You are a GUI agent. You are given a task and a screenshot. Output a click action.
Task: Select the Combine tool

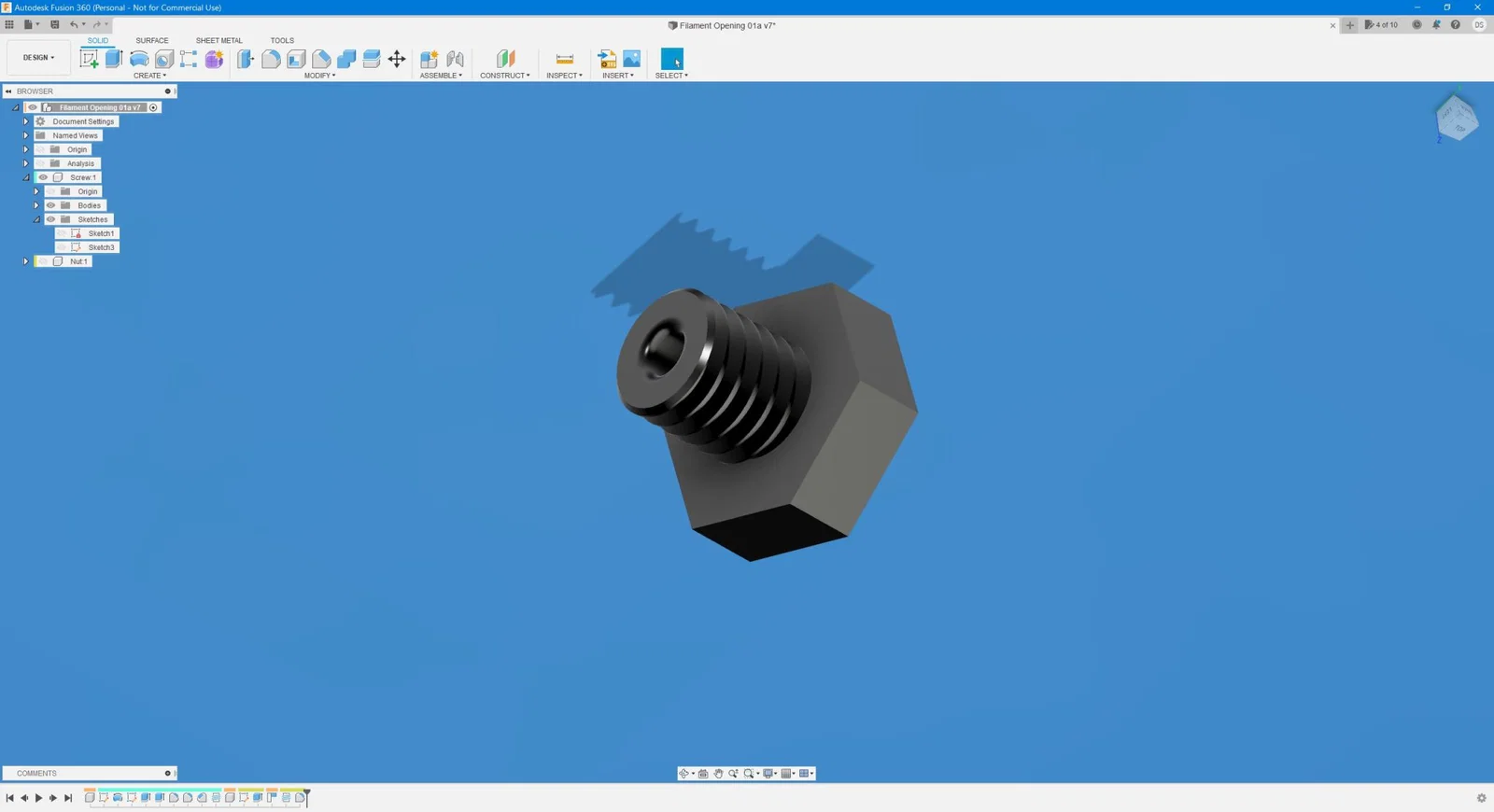tap(346, 59)
